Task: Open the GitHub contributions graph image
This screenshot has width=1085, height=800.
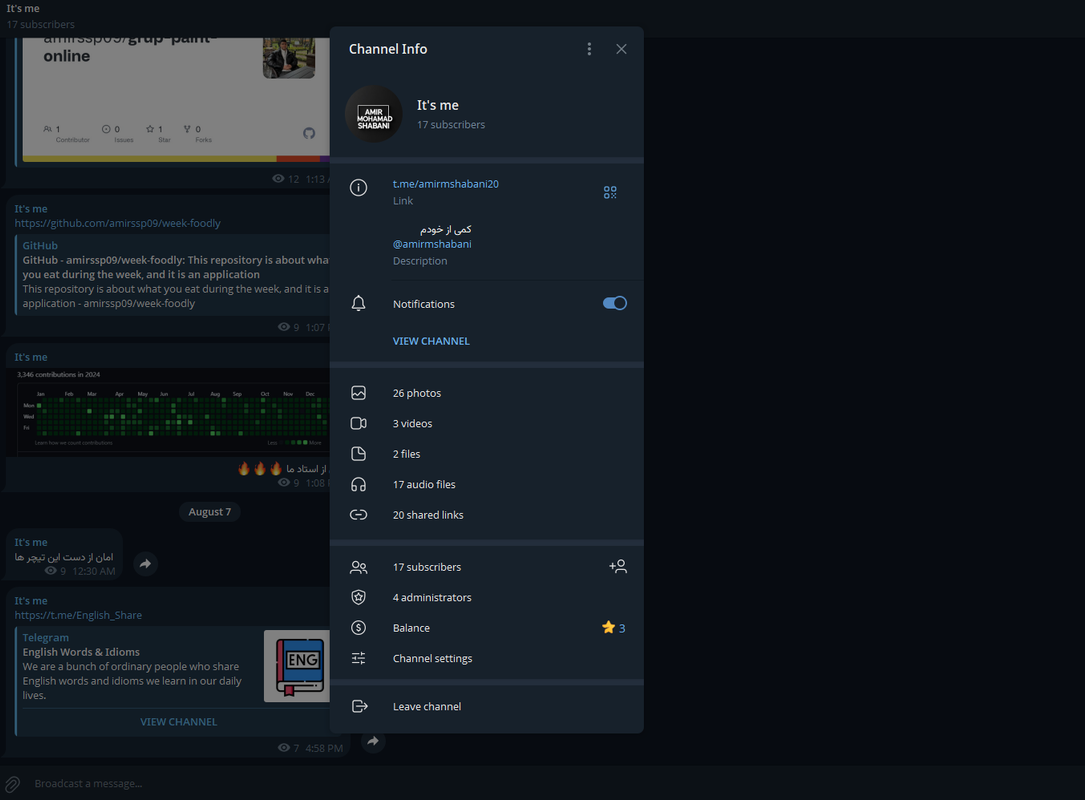Action: point(168,411)
